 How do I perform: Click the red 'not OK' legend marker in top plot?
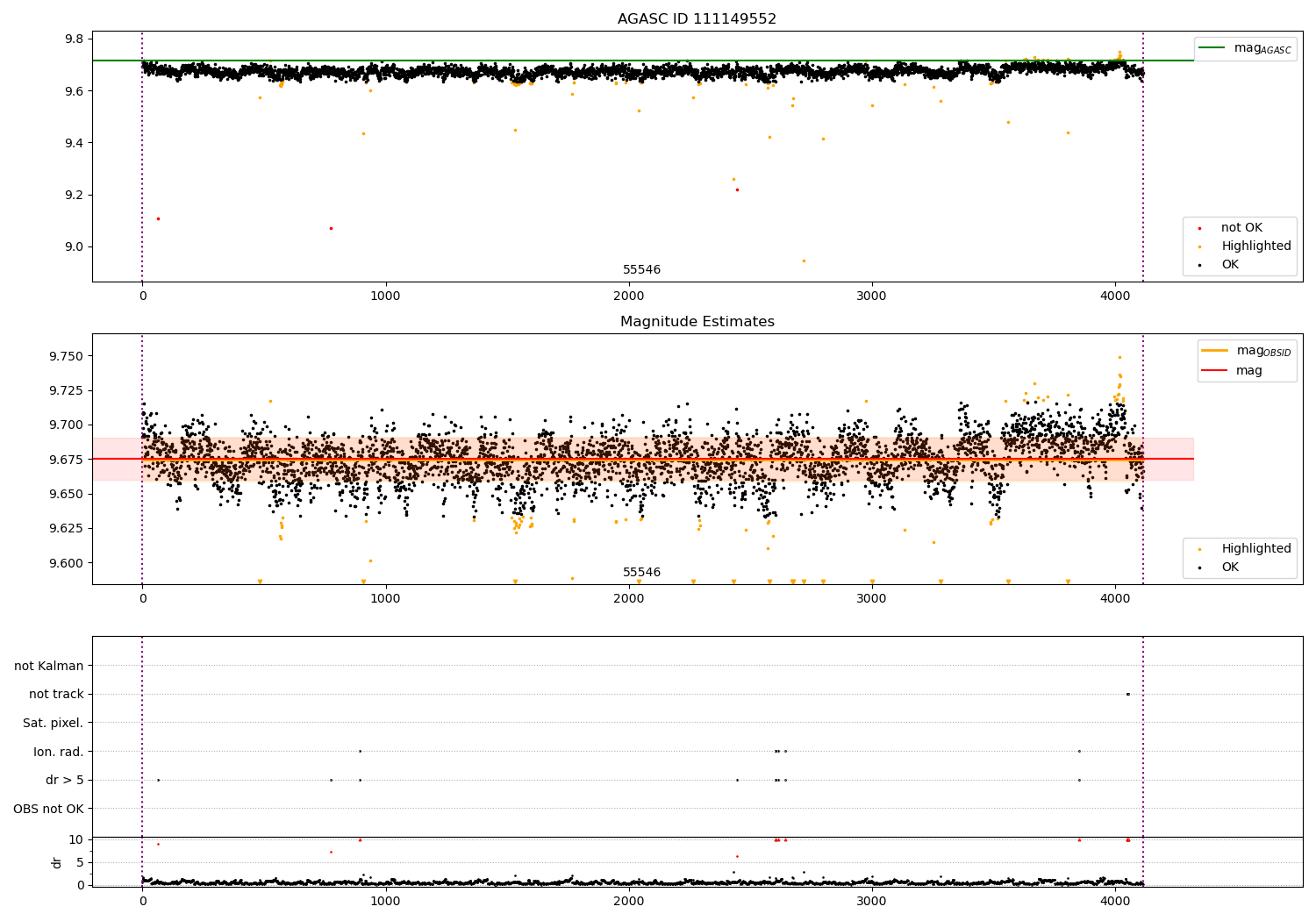pos(1199,228)
